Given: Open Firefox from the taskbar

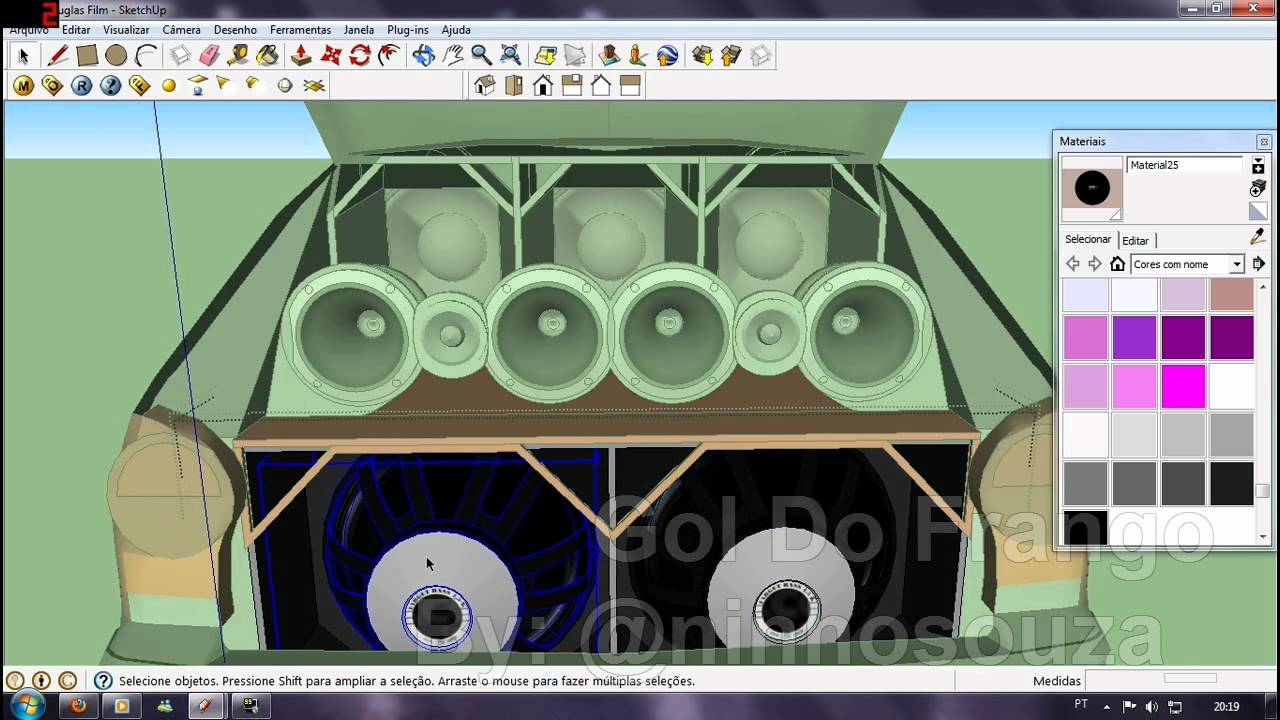Looking at the screenshot, I should [78, 706].
